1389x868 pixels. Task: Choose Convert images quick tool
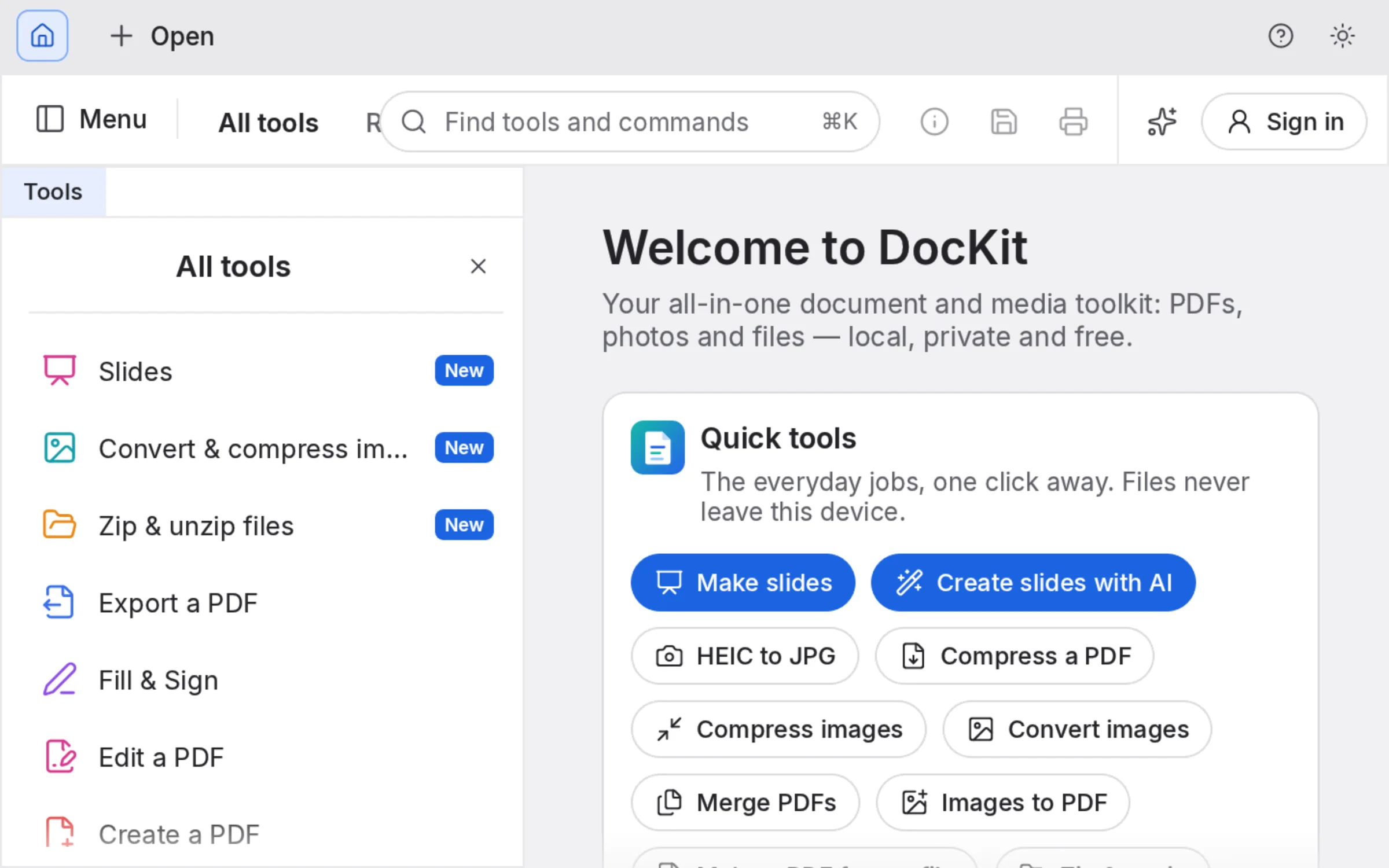tap(1077, 730)
